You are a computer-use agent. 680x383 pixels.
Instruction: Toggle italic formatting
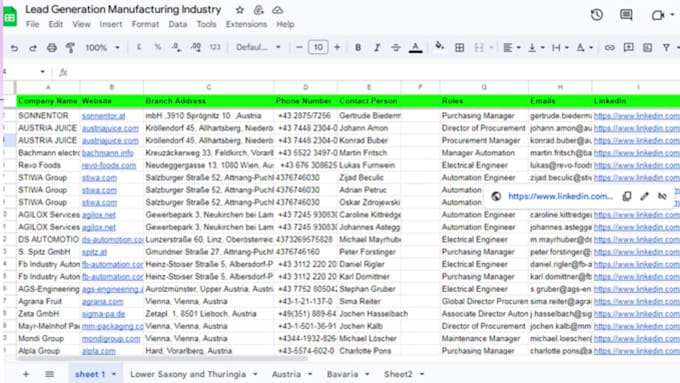click(377, 48)
